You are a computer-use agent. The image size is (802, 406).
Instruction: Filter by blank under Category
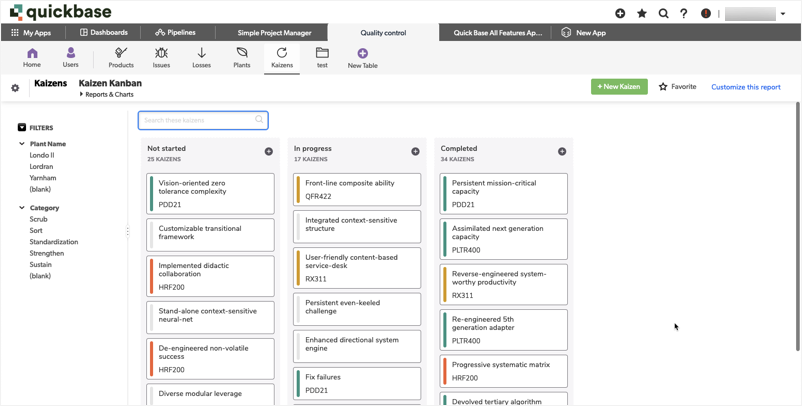(40, 276)
